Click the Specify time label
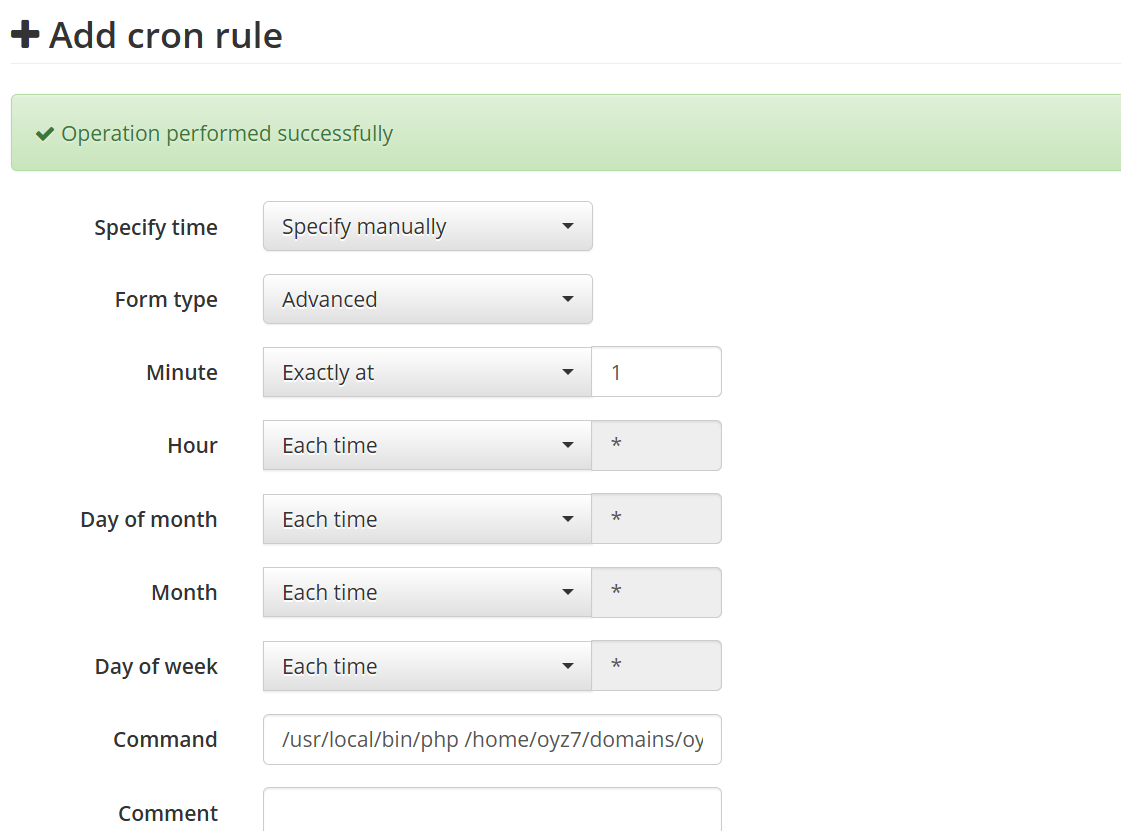 (156, 228)
